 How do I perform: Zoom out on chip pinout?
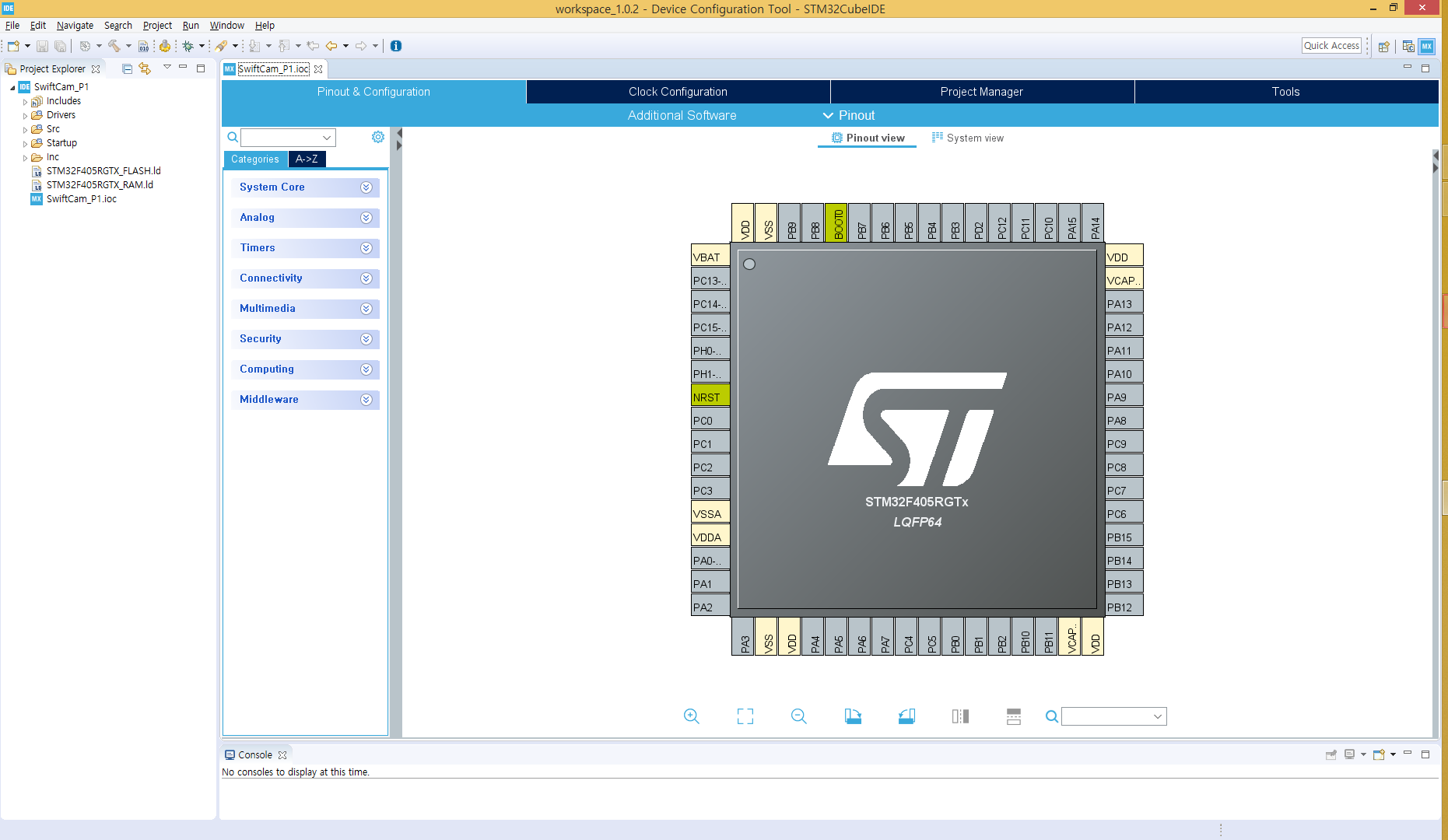point(798,716)
